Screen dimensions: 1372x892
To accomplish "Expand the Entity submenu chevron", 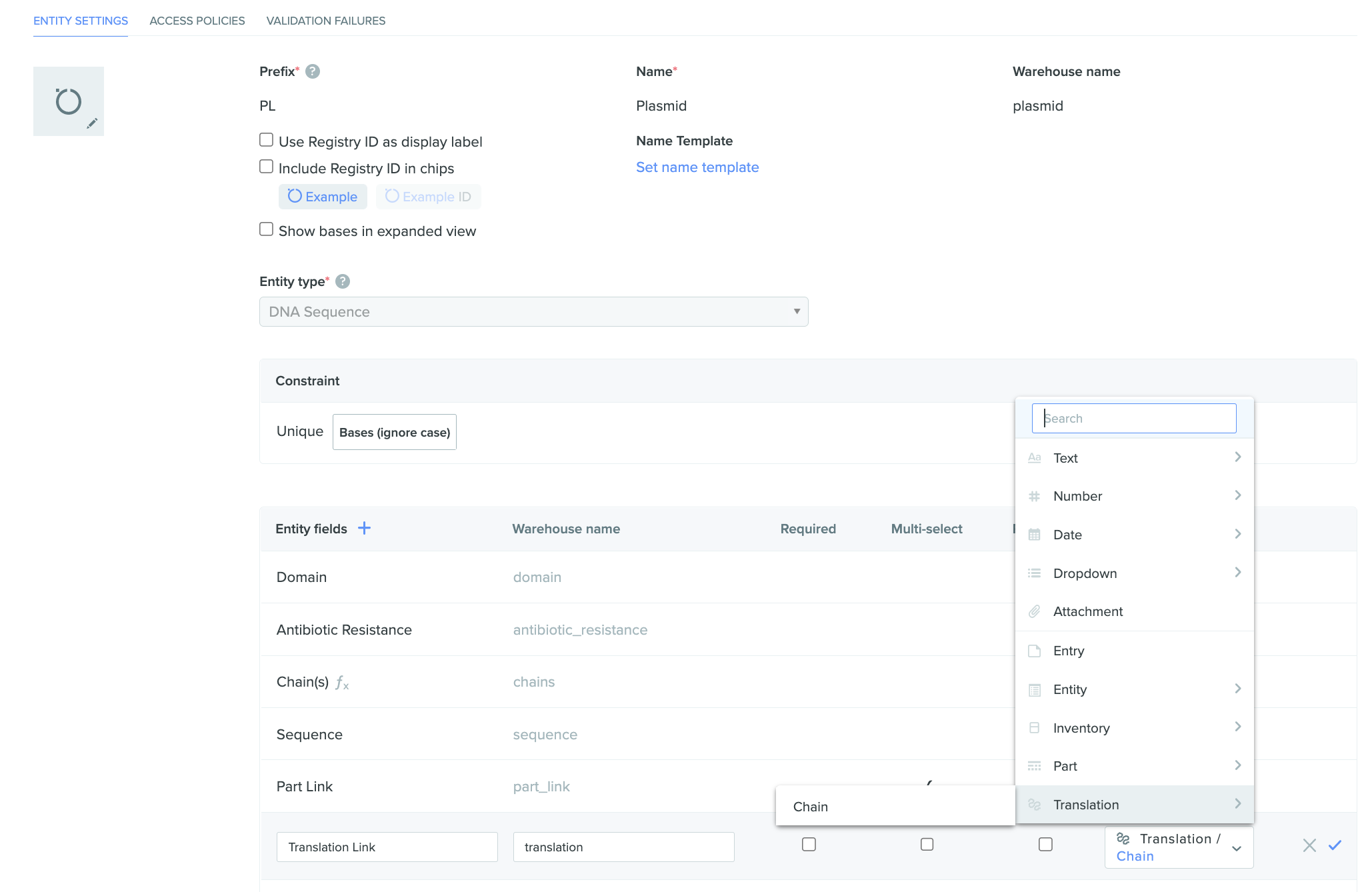I will click(1237, 689).
